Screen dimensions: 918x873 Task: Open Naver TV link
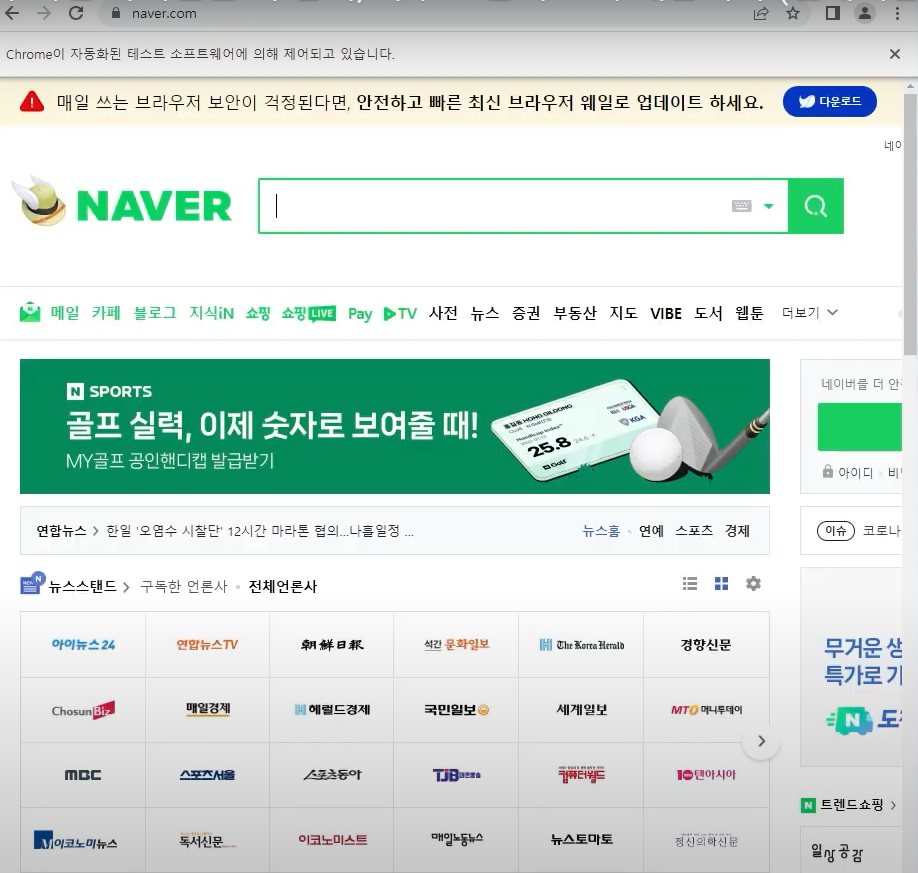click(400, 314)
